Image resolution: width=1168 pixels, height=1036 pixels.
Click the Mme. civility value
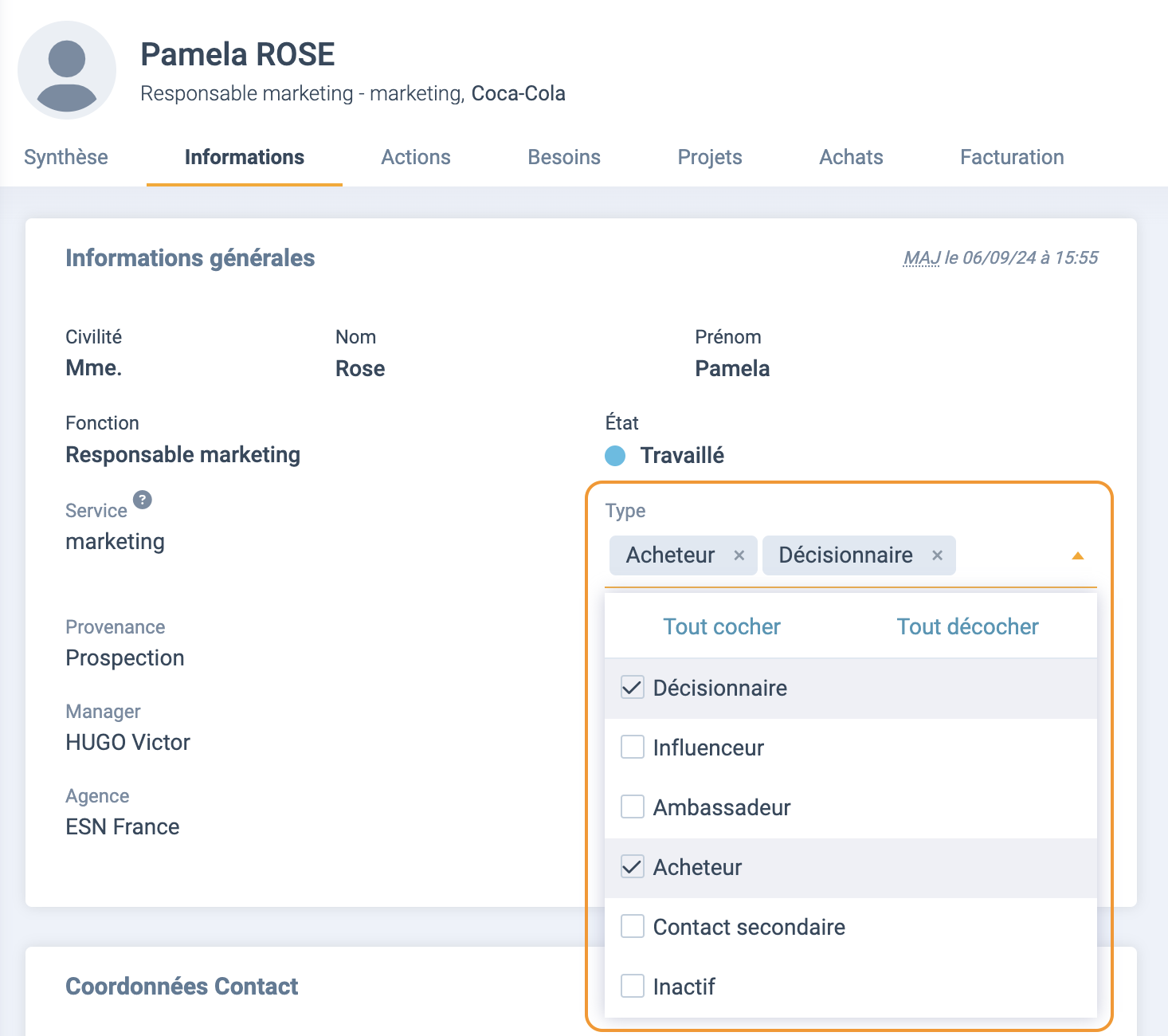point(94,368)
